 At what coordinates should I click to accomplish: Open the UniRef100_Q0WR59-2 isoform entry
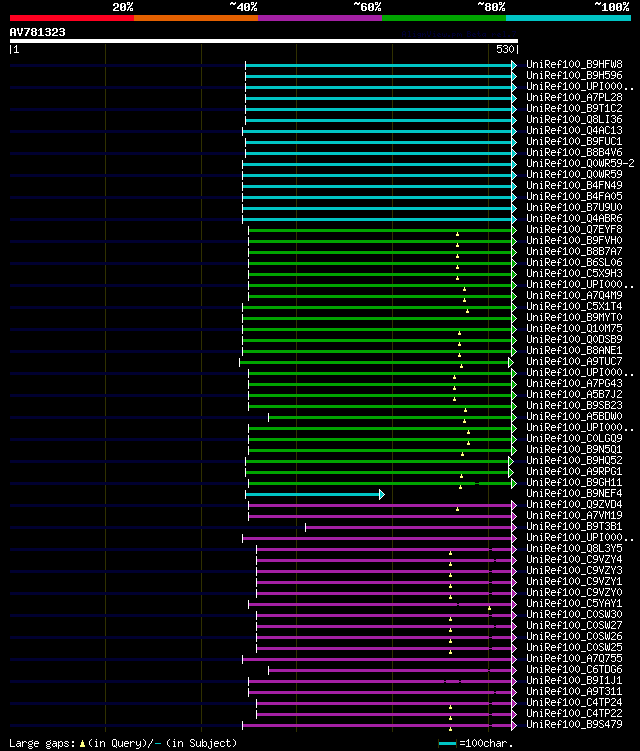pyautogui.click(x=580, y=163)
